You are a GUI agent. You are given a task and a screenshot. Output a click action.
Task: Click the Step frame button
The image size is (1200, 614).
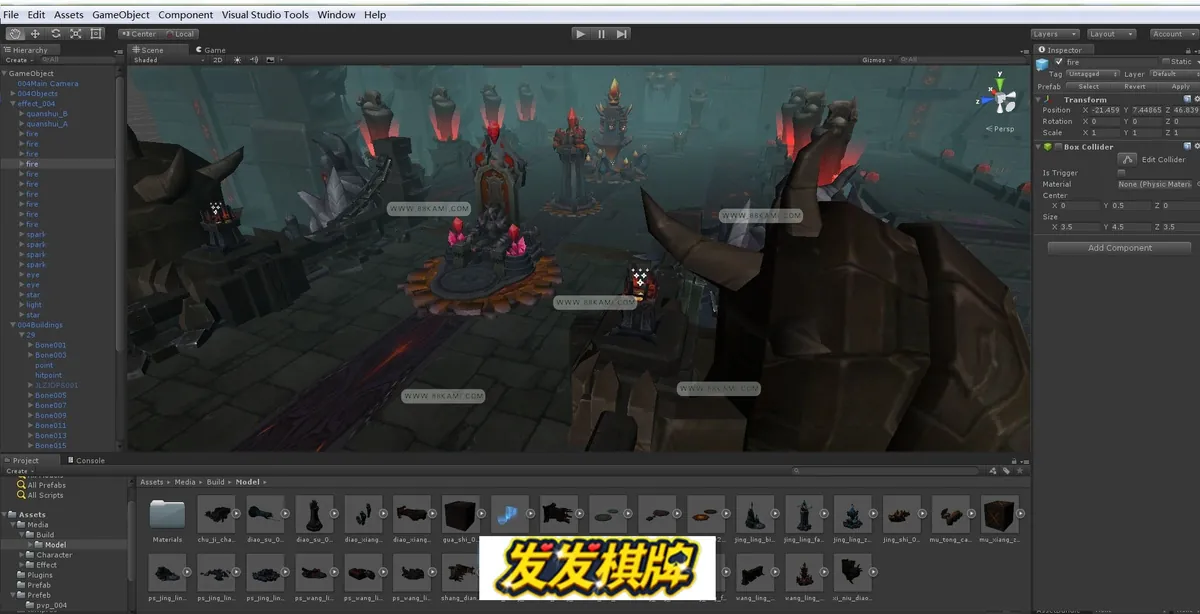click(622, 33)
